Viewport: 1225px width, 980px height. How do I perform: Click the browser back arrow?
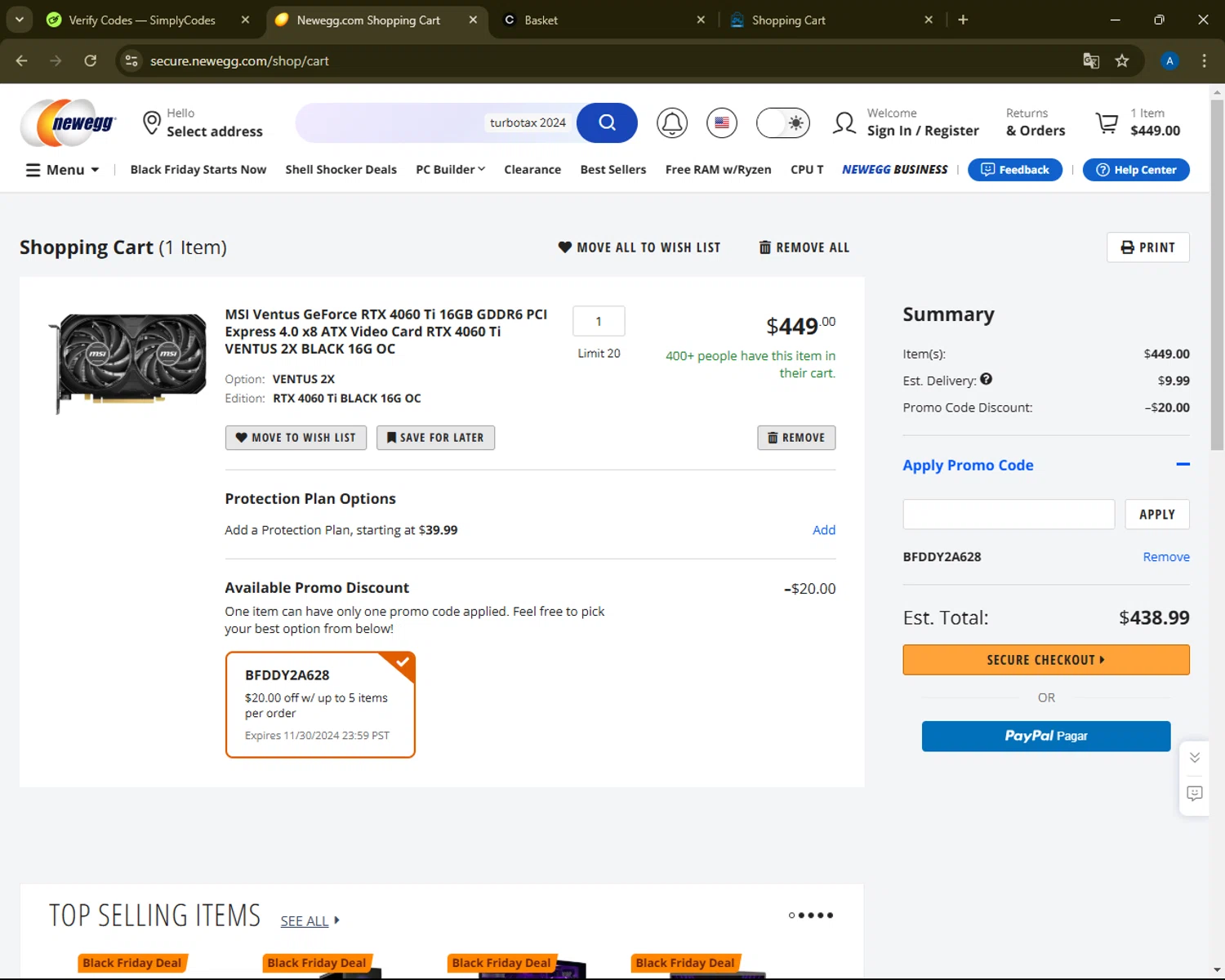[x=22, y=60]
